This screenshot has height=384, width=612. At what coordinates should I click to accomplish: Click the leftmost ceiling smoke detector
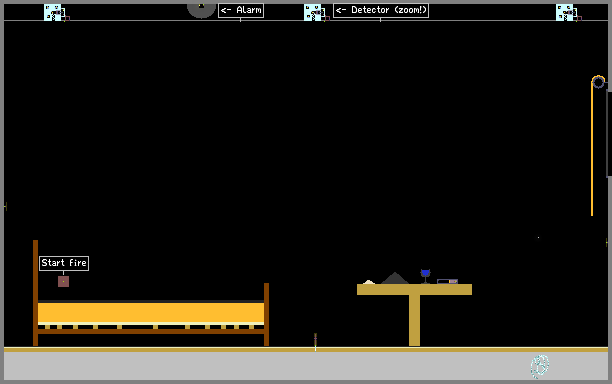coord(56,12)
